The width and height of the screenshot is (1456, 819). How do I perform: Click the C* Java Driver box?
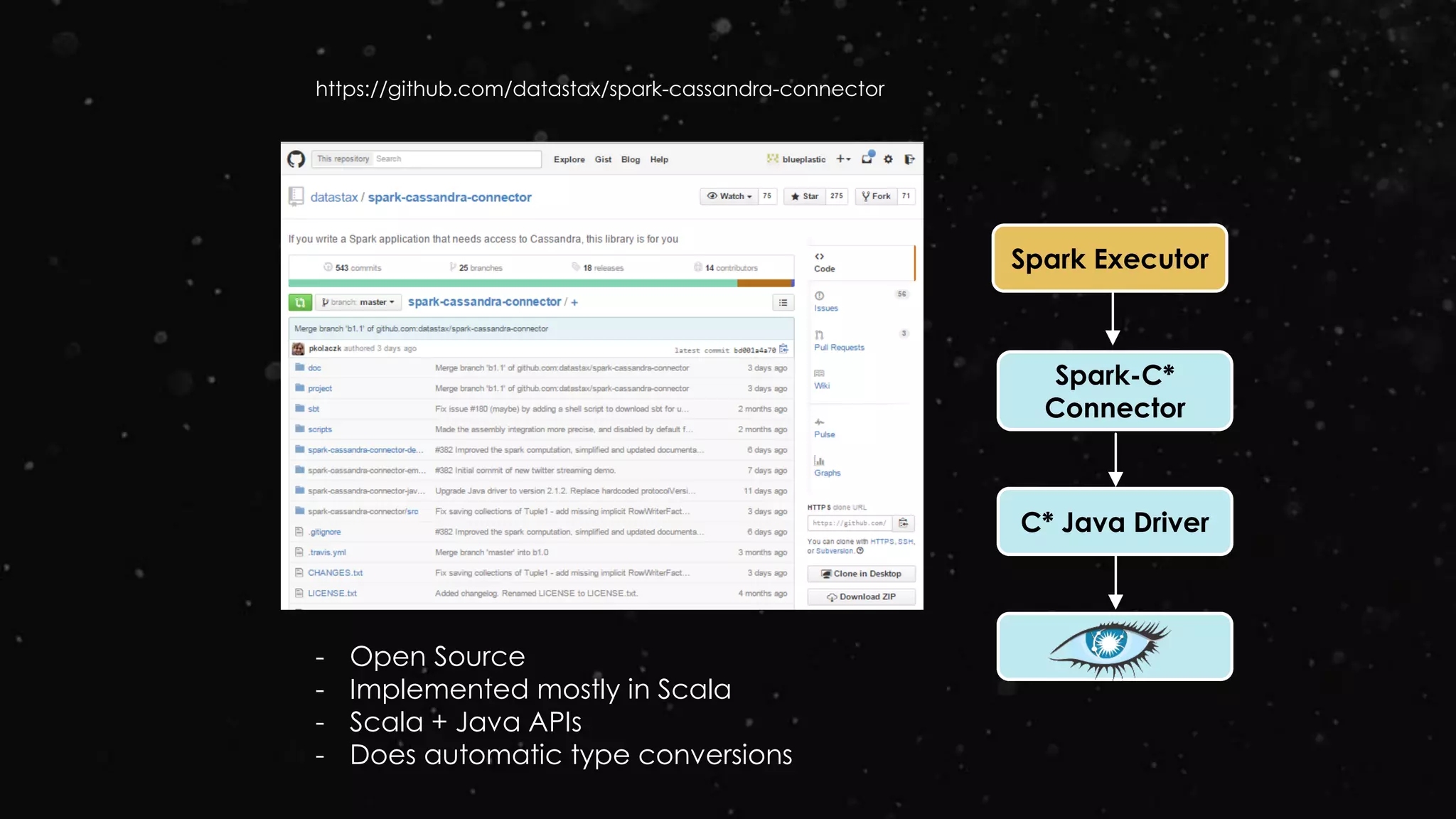tap(1115, 521)
